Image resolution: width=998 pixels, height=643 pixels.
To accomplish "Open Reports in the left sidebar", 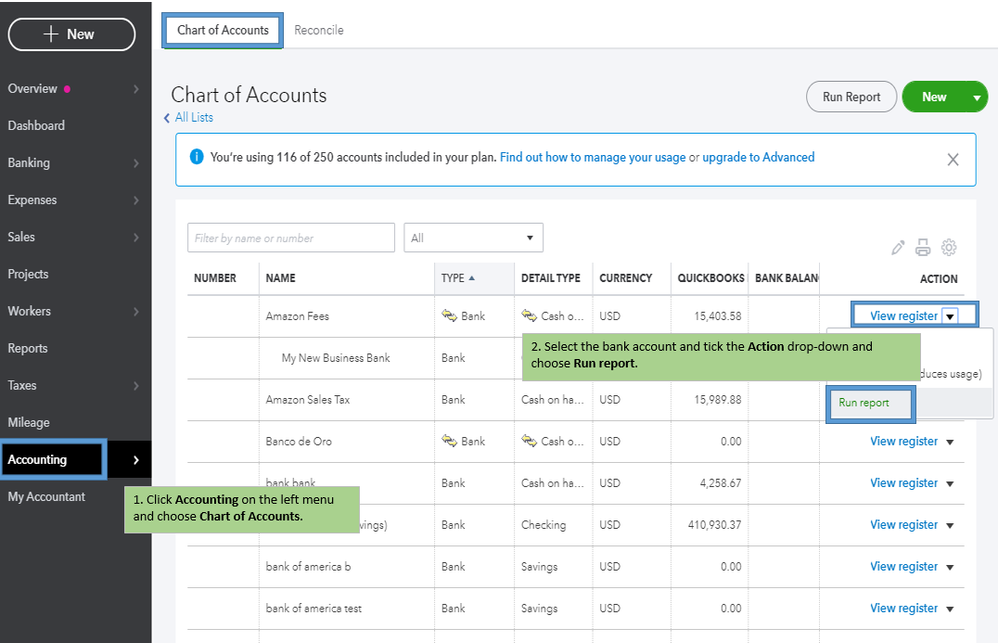I will point(28,348).
